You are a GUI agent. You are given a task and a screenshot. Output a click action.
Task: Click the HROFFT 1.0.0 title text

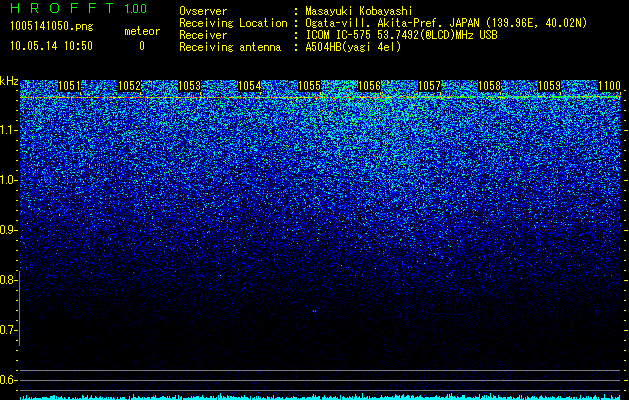[79, 8]
